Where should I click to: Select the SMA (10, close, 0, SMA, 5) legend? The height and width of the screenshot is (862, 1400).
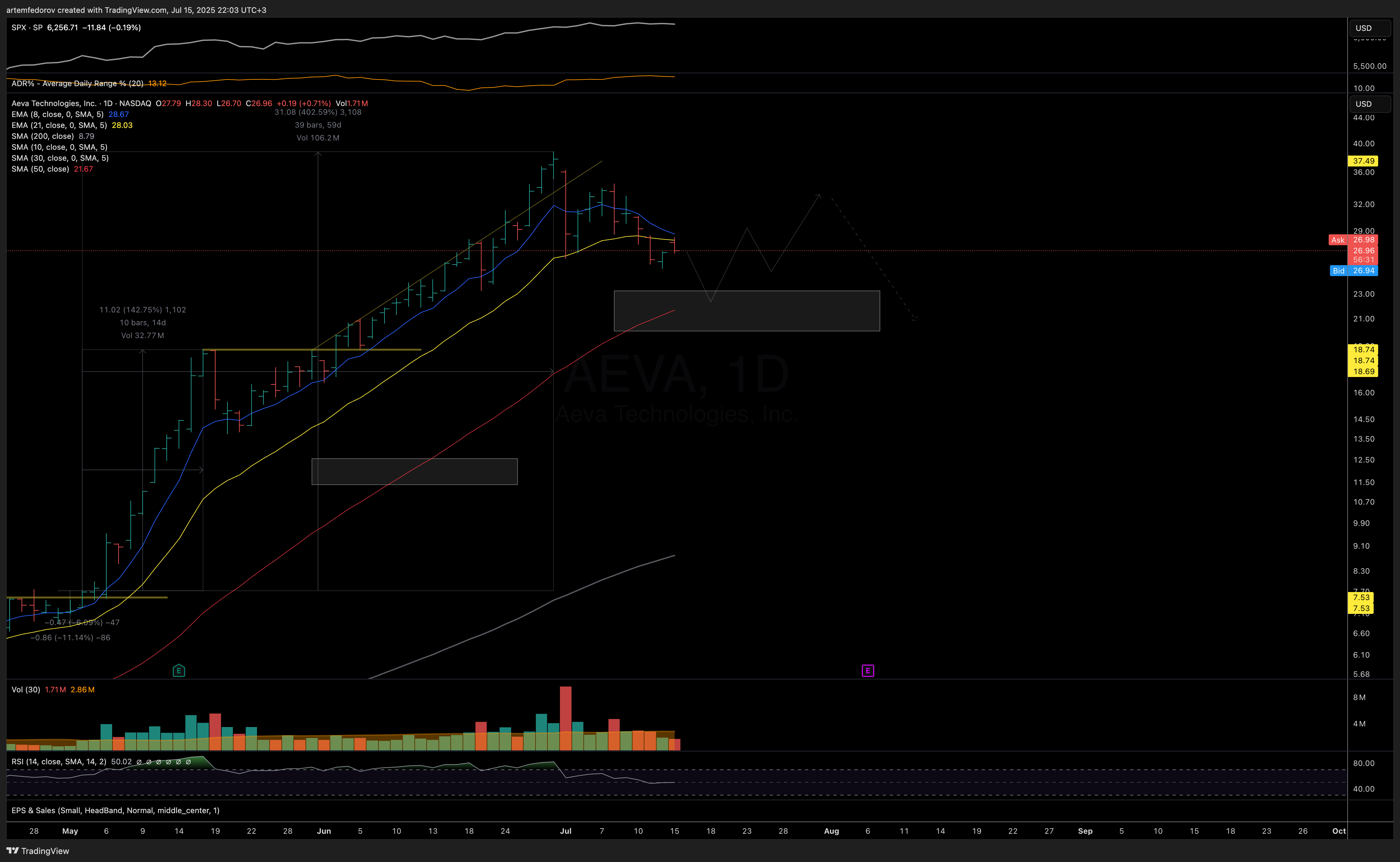coord(59,147)
